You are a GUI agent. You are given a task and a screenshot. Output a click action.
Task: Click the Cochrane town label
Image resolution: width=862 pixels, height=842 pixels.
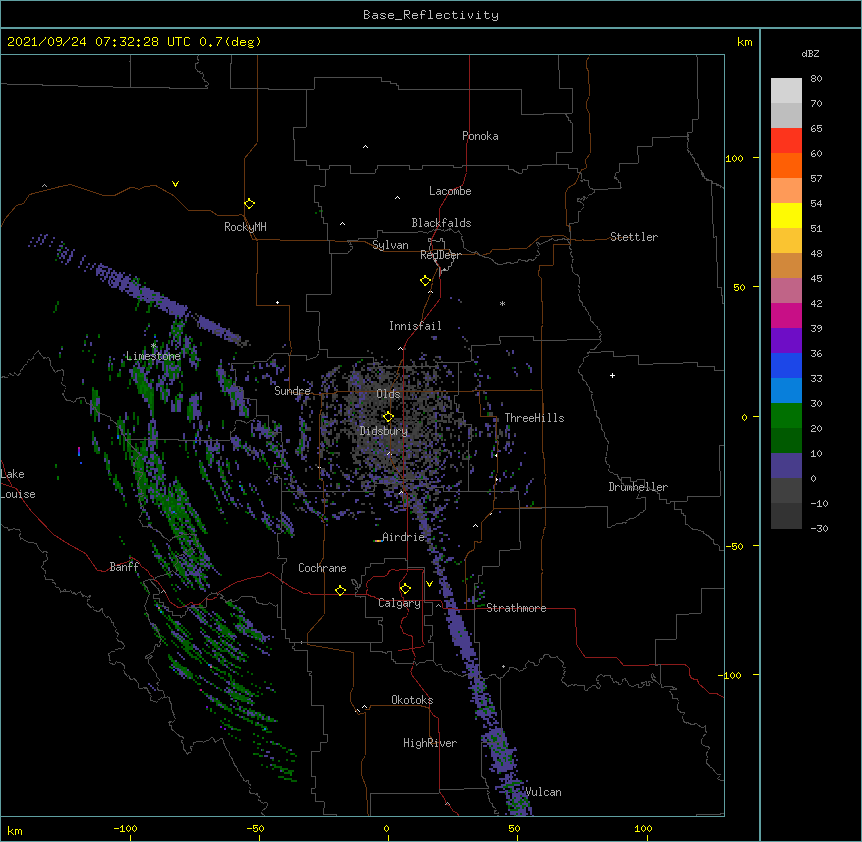[x=322, y=568]
